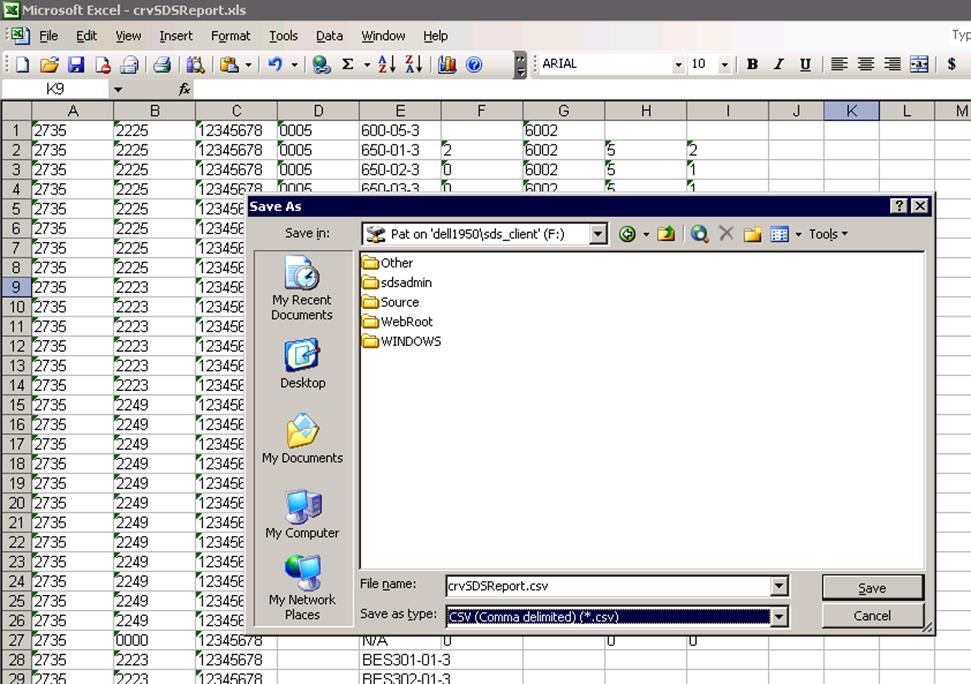Click the AutoSum icon

coord(348,64)
